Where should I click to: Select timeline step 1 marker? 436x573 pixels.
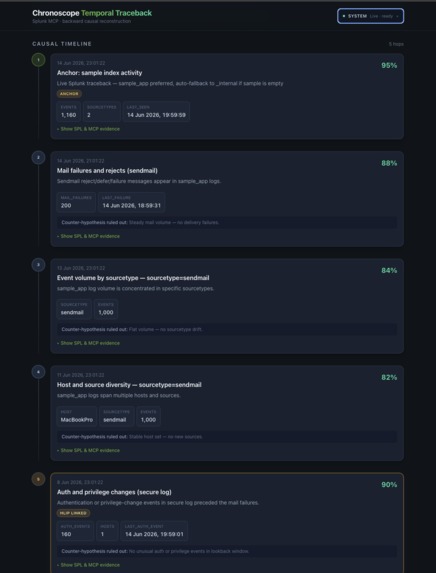38,60
